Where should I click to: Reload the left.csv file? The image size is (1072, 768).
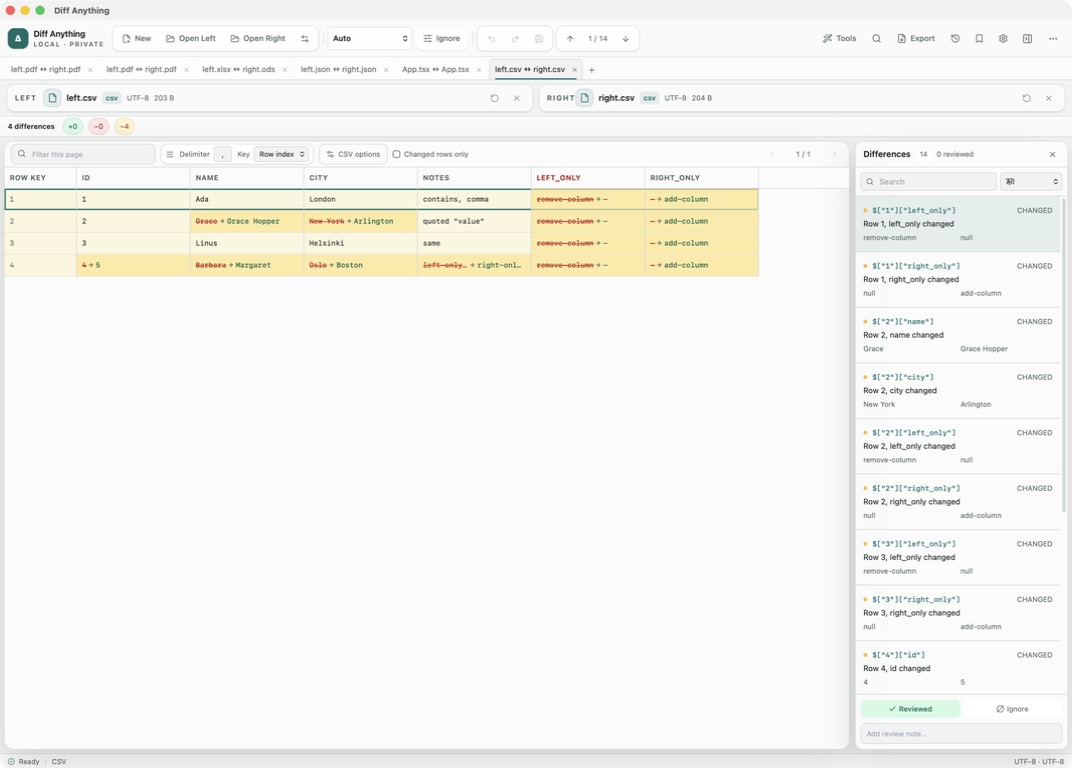coord(495,98)
